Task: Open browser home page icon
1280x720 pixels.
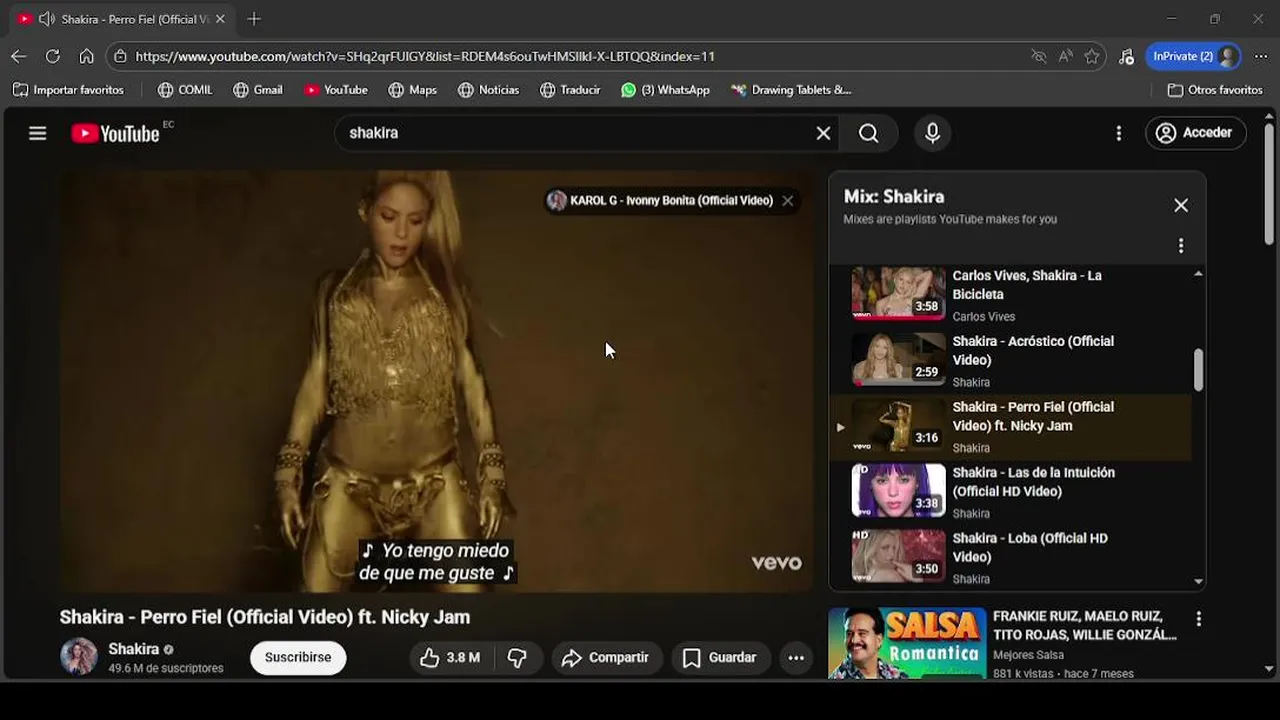Action: pyautogui.click(x=87, y=56)
